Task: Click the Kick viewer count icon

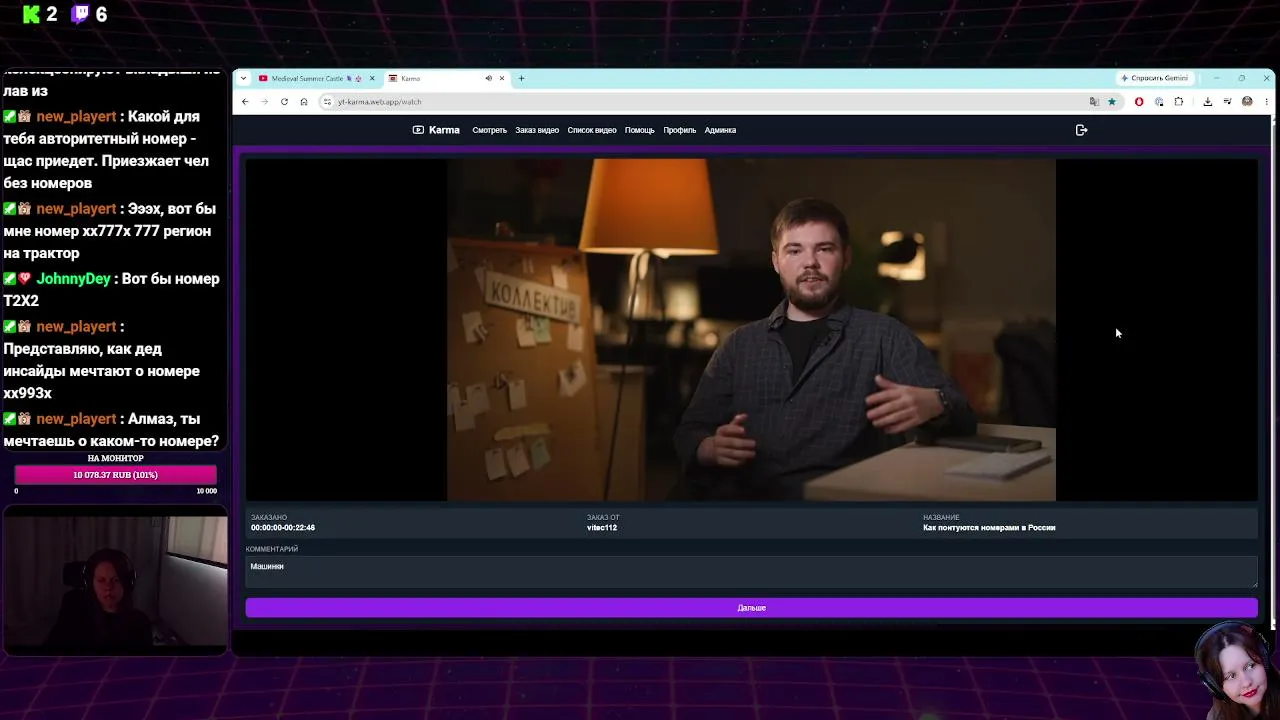Action: 32,14
